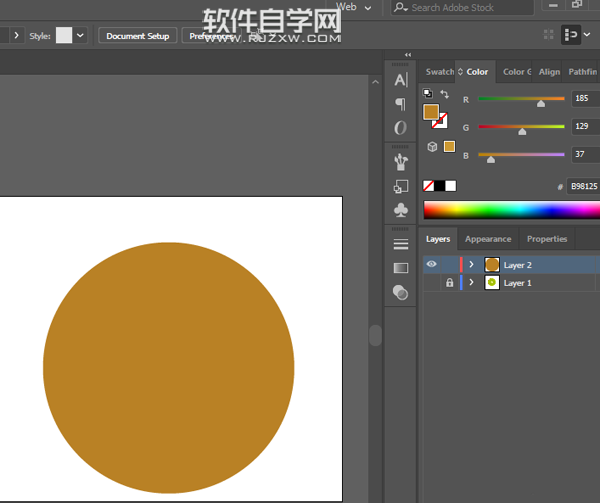Click the Document Setup button
The image size is (600, 503).
click(x=138, y=36)
